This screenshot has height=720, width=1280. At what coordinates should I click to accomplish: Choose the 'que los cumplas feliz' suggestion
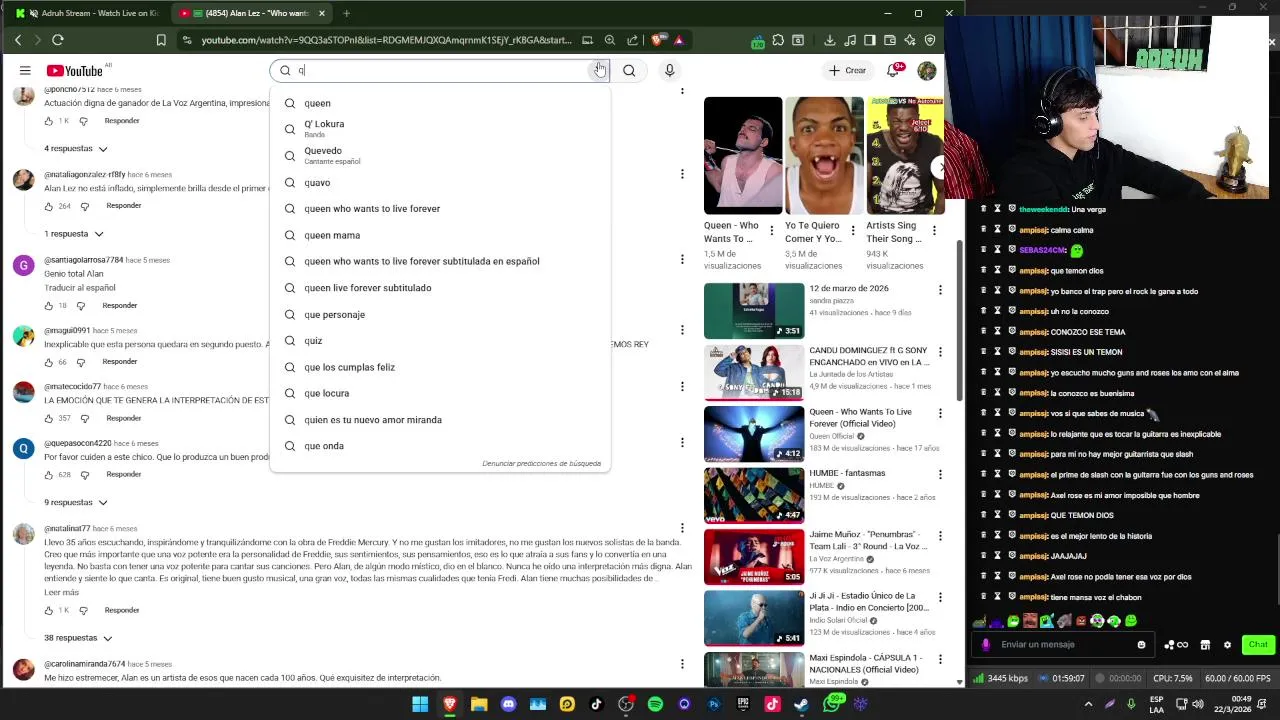440,367
